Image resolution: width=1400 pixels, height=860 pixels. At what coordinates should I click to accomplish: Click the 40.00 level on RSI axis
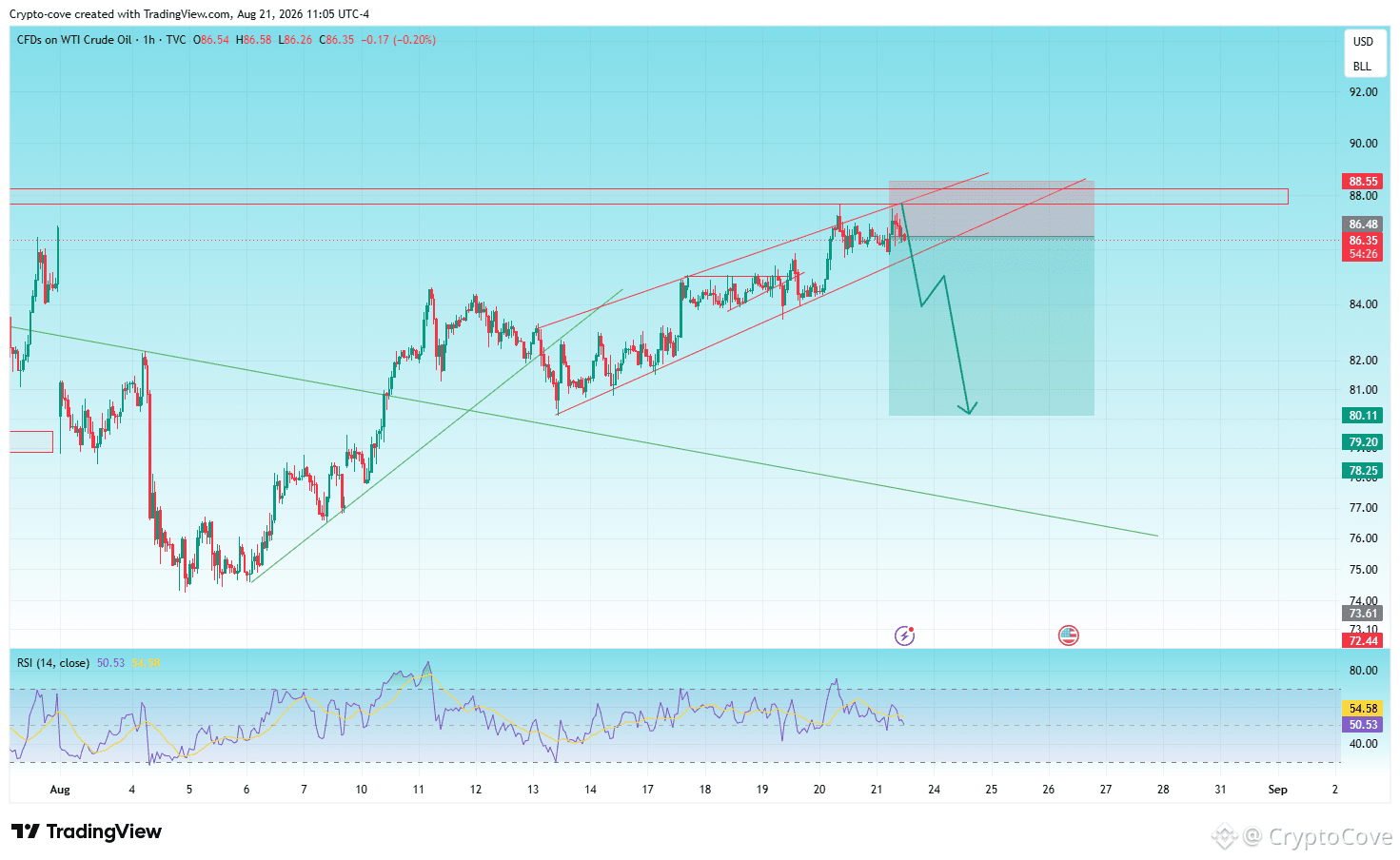point(1363,744)
